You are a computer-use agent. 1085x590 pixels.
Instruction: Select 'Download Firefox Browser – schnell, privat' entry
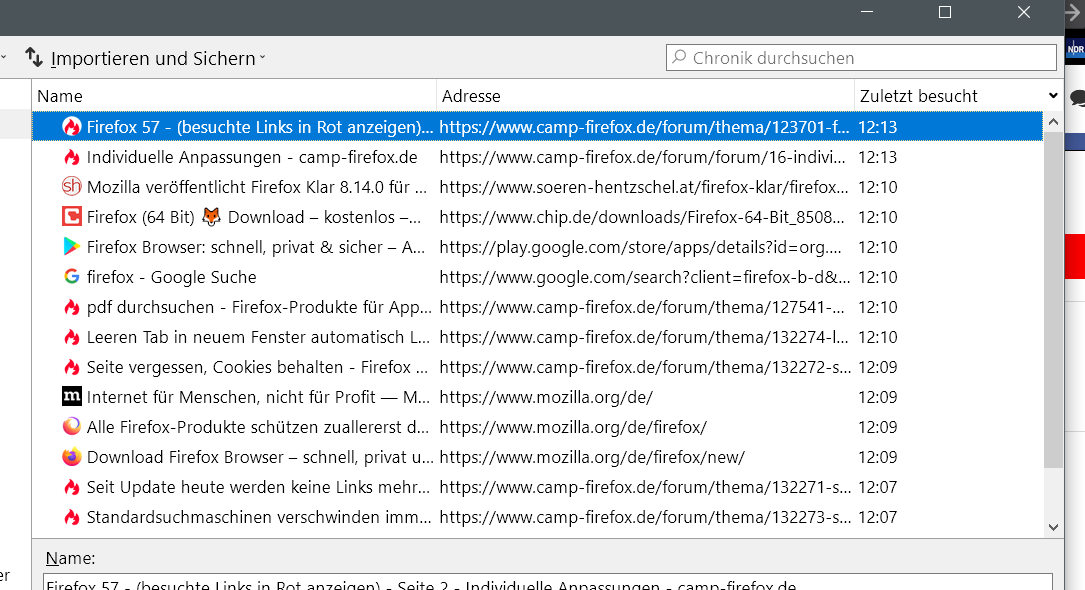(x=537, y=457)
